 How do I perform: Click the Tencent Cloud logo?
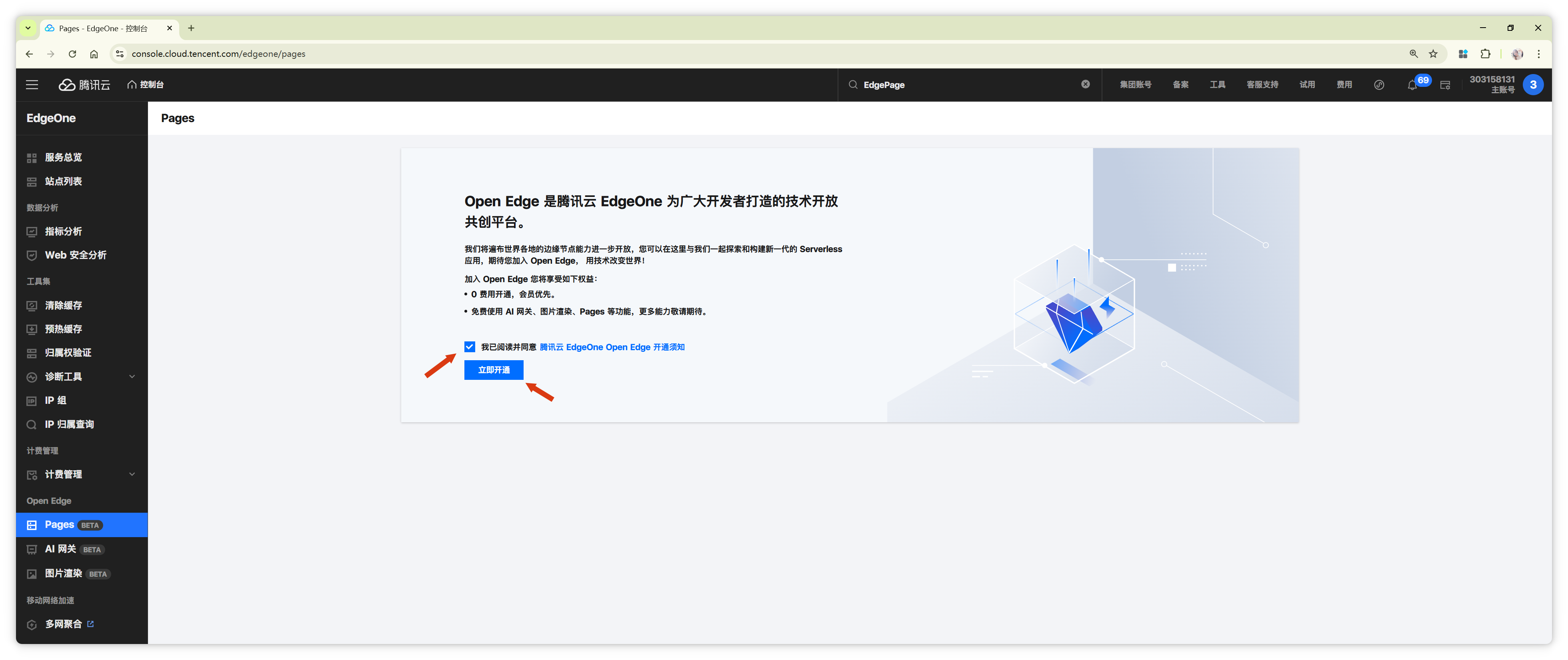[x=85, y=84]
